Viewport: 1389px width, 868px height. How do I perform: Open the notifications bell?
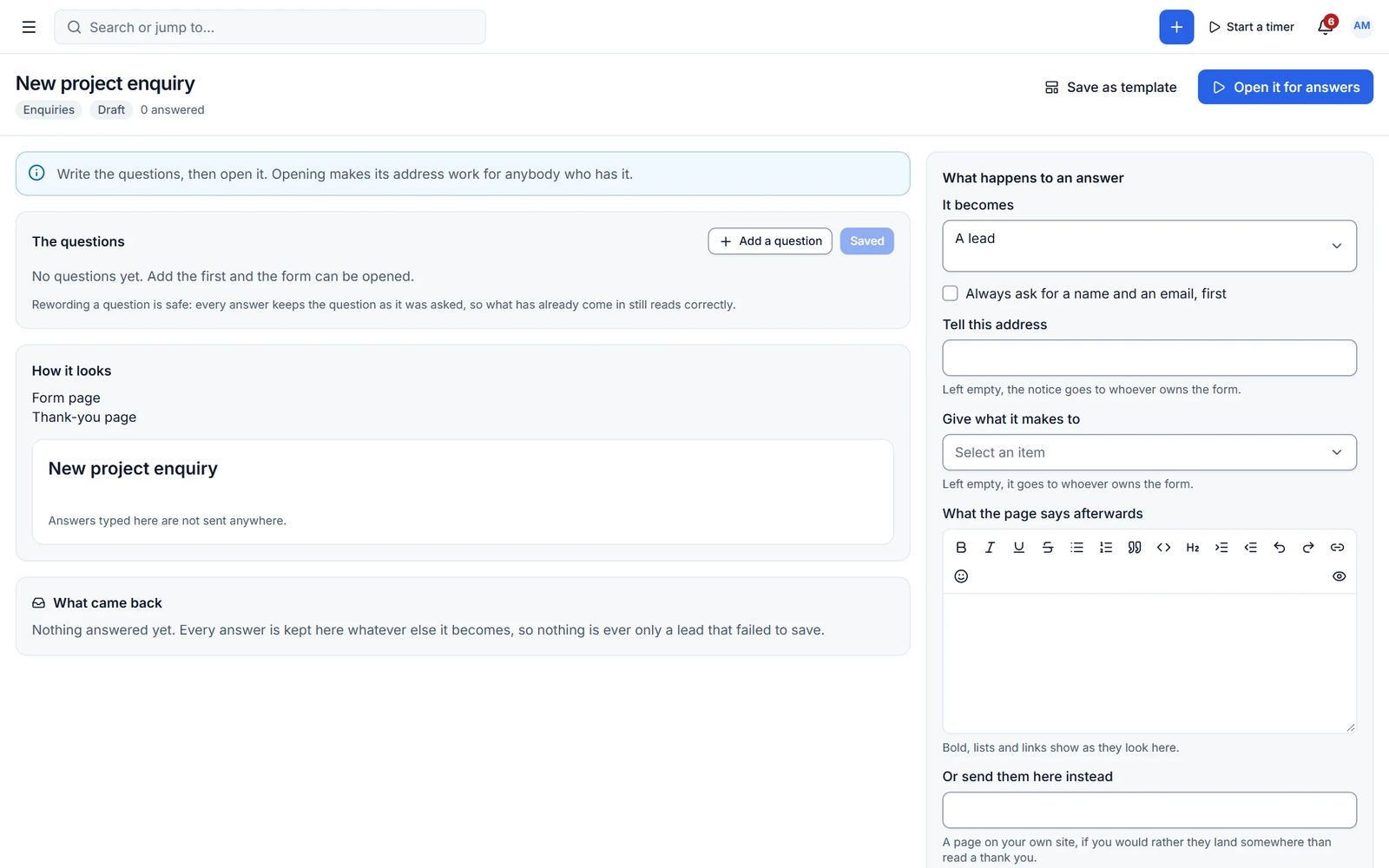point(1326,26)
